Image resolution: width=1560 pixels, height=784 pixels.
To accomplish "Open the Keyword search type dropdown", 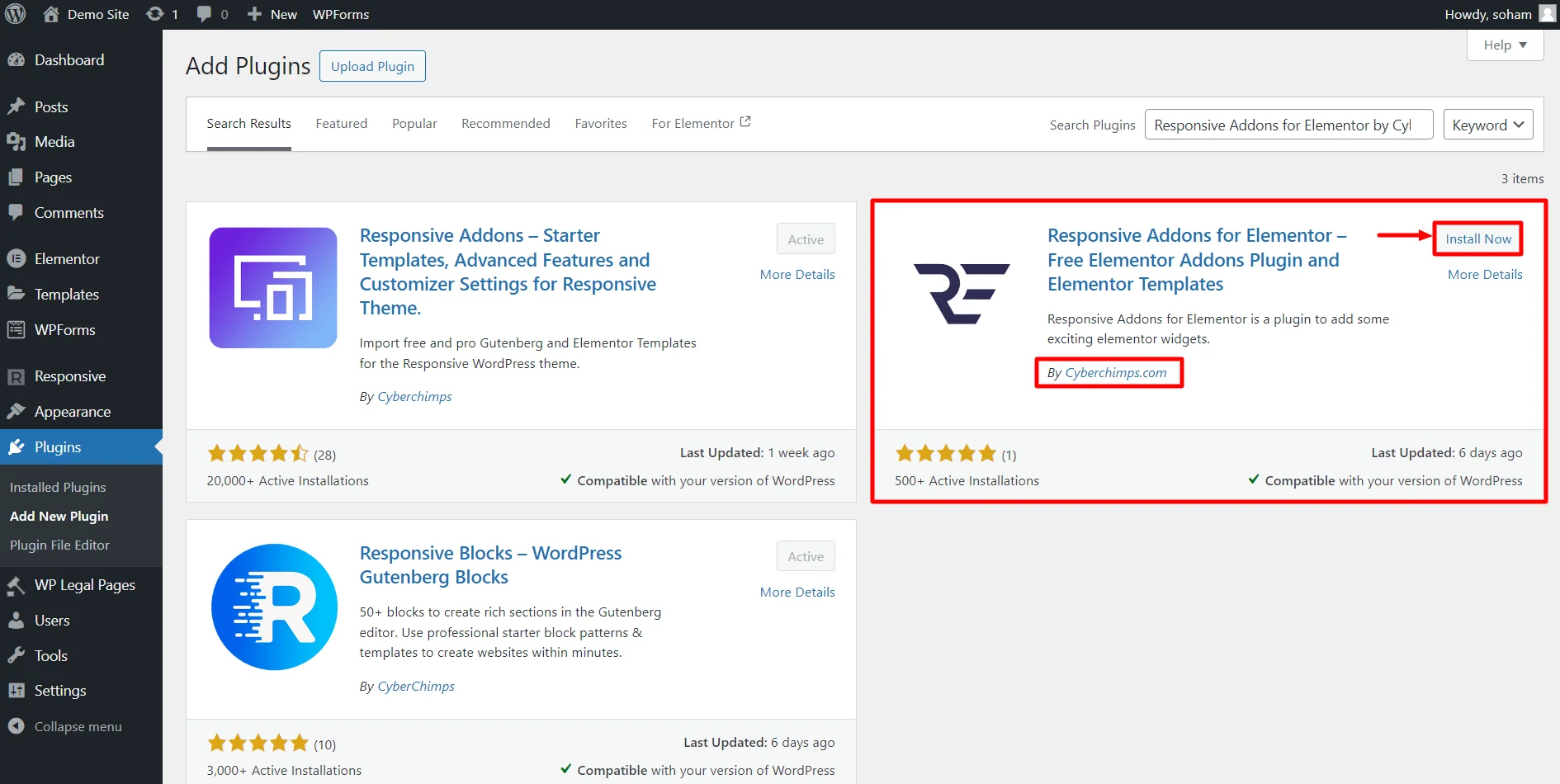I will coord(1488,125).
